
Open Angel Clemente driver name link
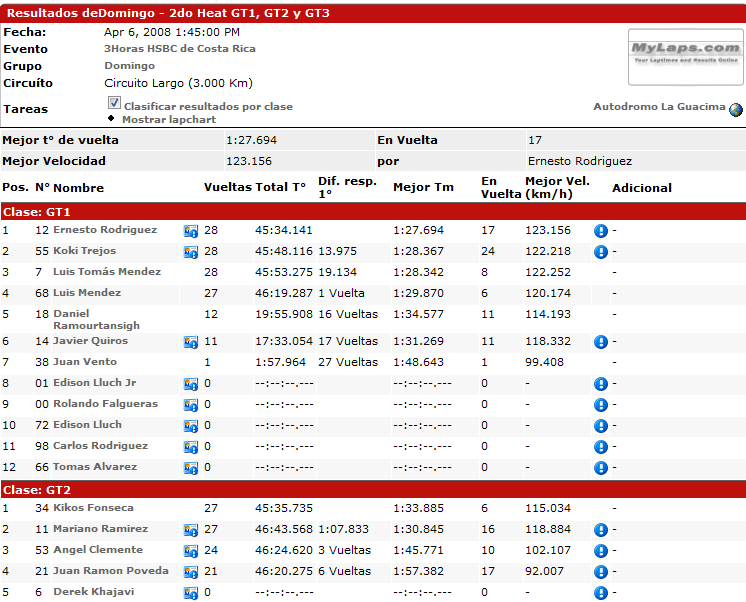click(x=98, y=550)
